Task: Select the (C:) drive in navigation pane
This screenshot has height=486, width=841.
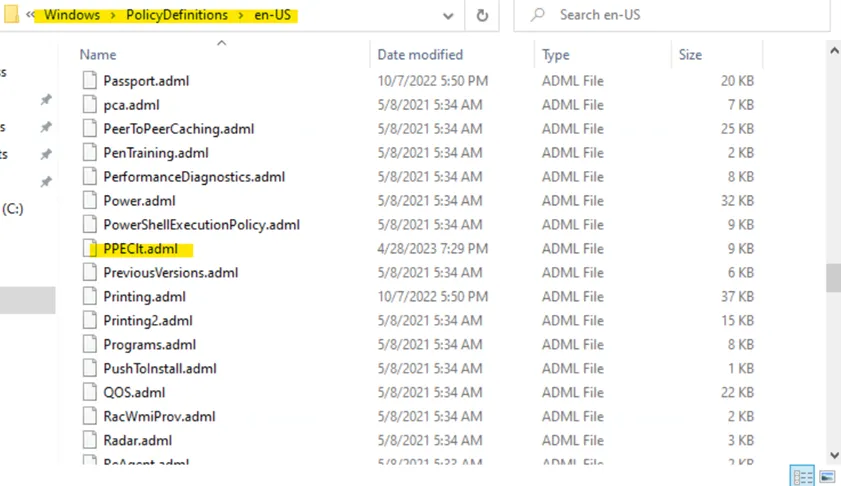Action: coord(13,209)
